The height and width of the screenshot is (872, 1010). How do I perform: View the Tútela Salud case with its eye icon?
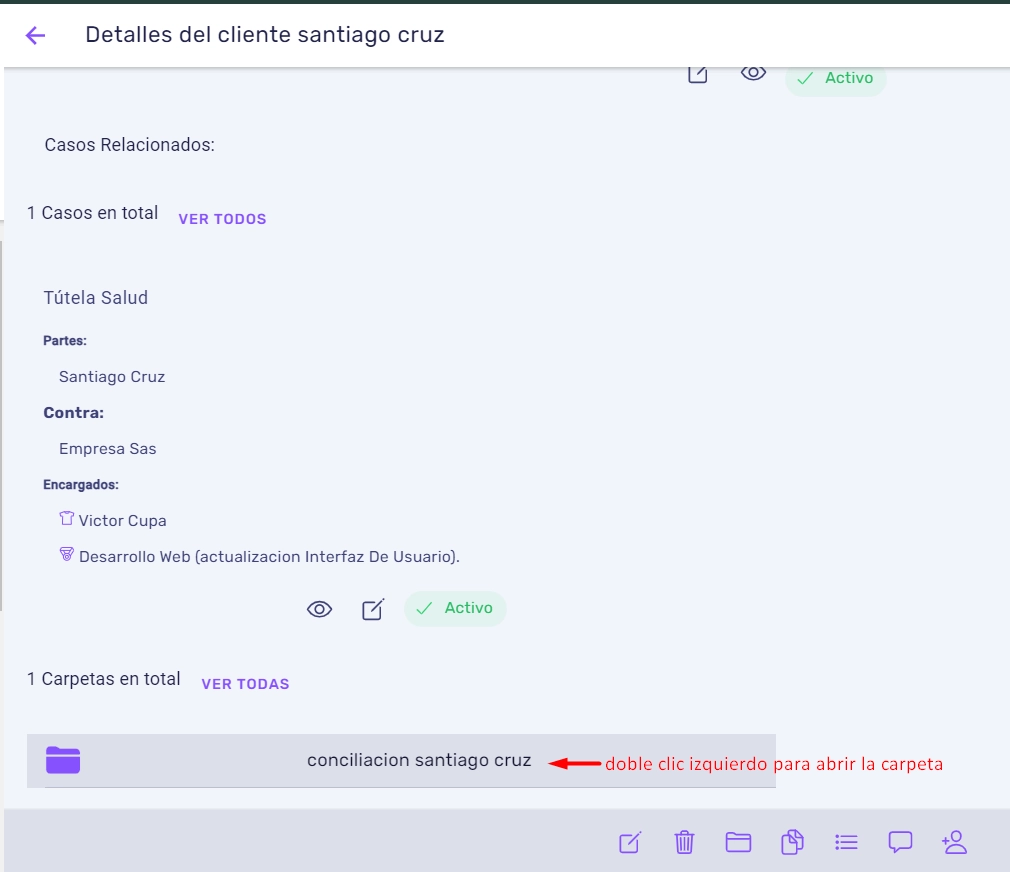coord(319,609)
